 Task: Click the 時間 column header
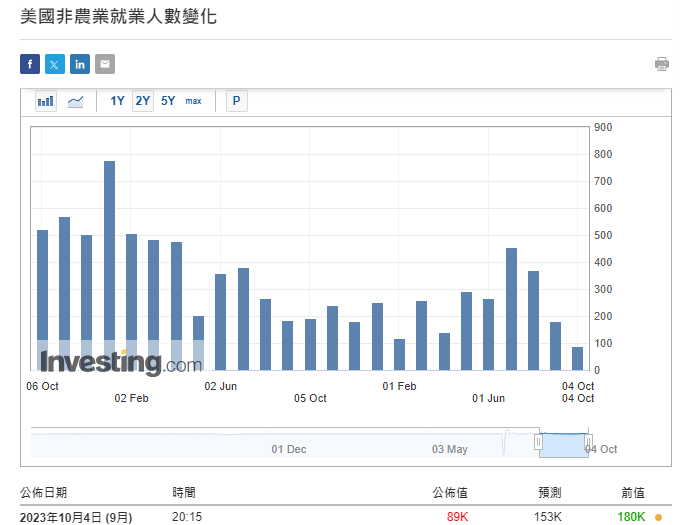click(x=184, y=493)
